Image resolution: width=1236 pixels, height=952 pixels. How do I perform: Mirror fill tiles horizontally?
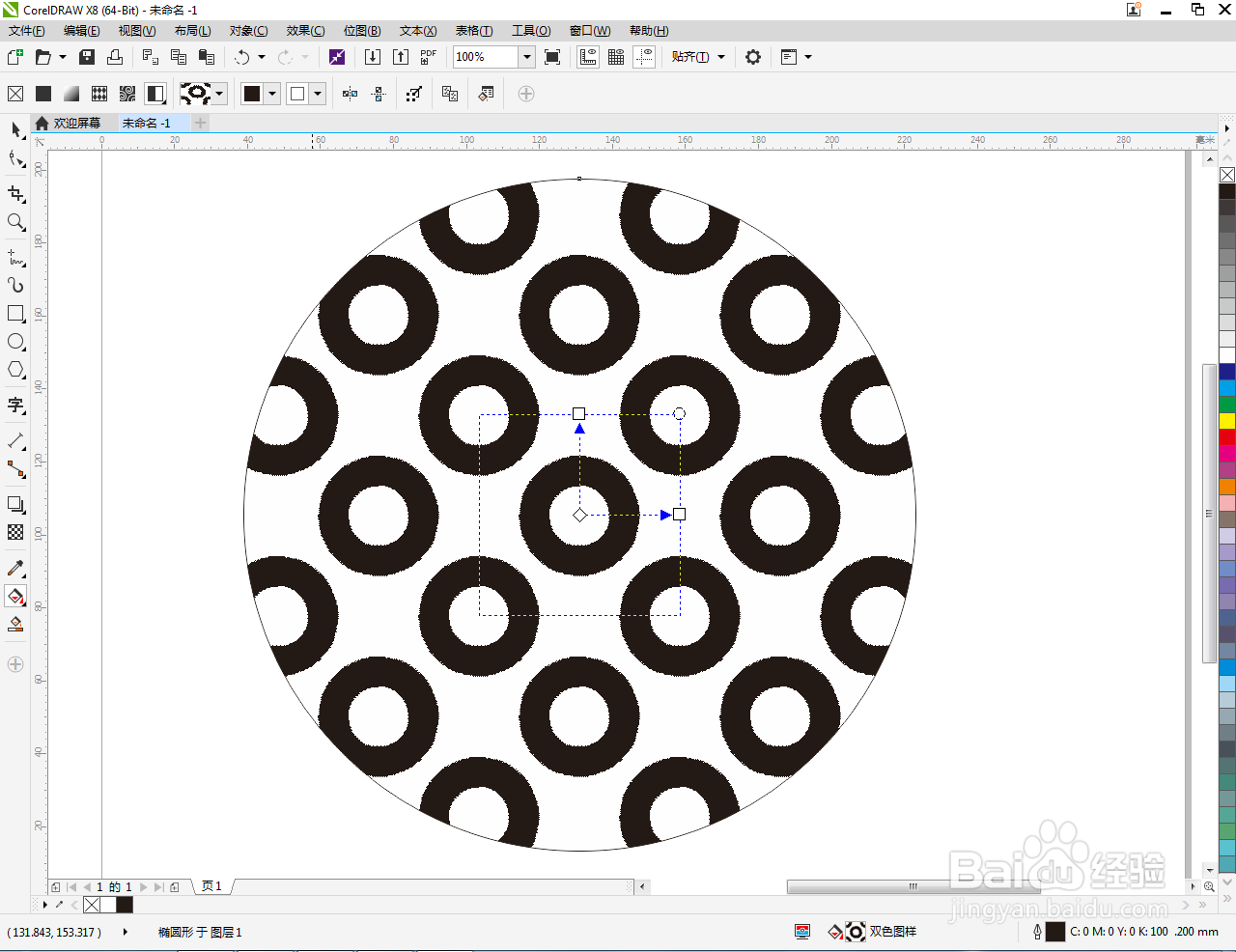coord(351,94)
